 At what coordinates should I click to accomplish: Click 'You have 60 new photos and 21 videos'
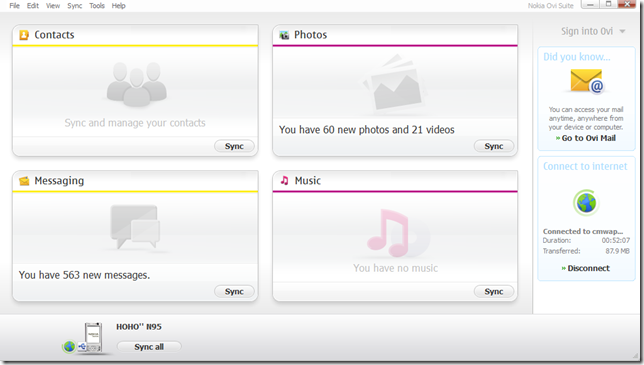click(x=367, y=130)
